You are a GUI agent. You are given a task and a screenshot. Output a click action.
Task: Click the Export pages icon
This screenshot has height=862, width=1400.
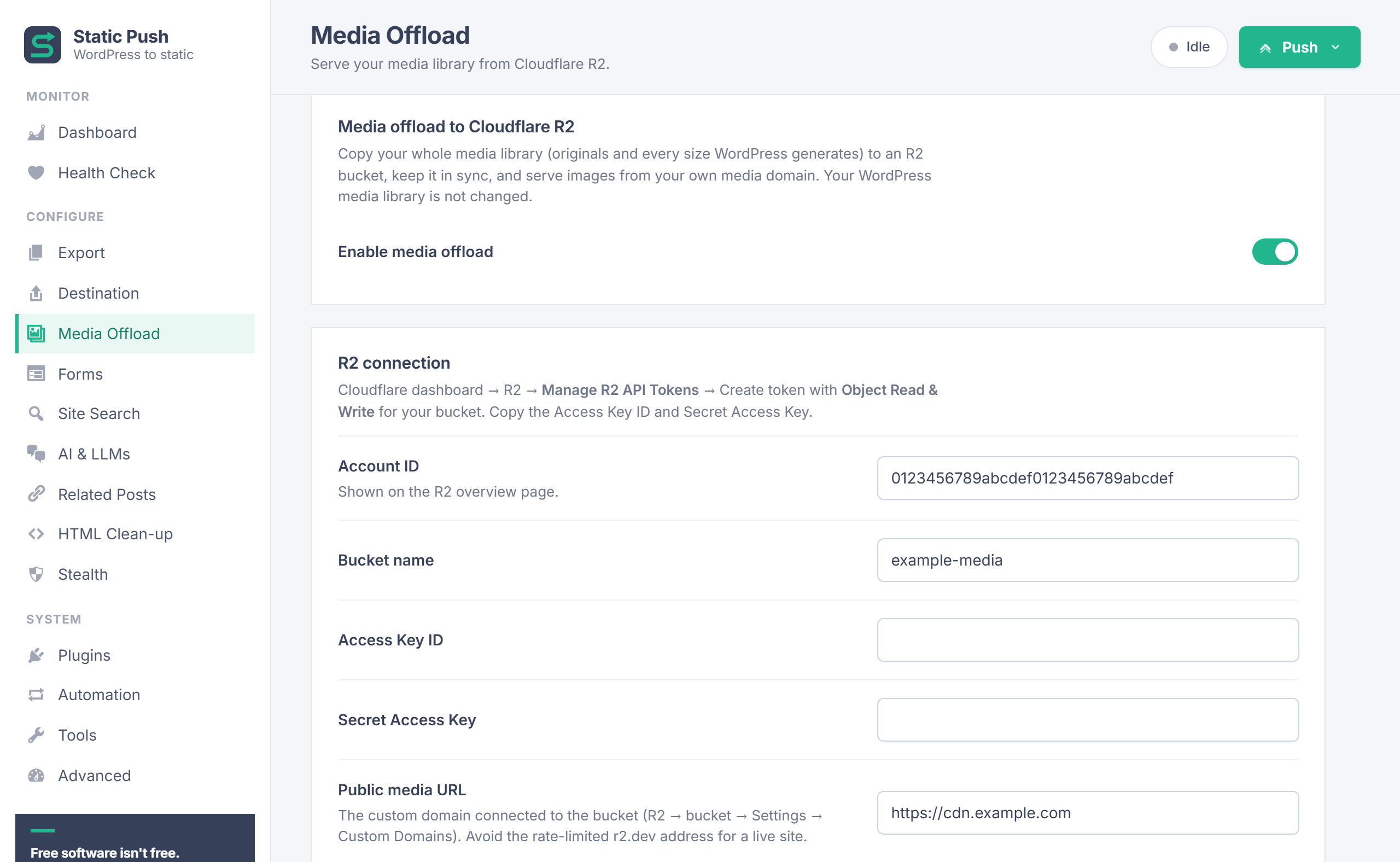click(x=36, y=253)
